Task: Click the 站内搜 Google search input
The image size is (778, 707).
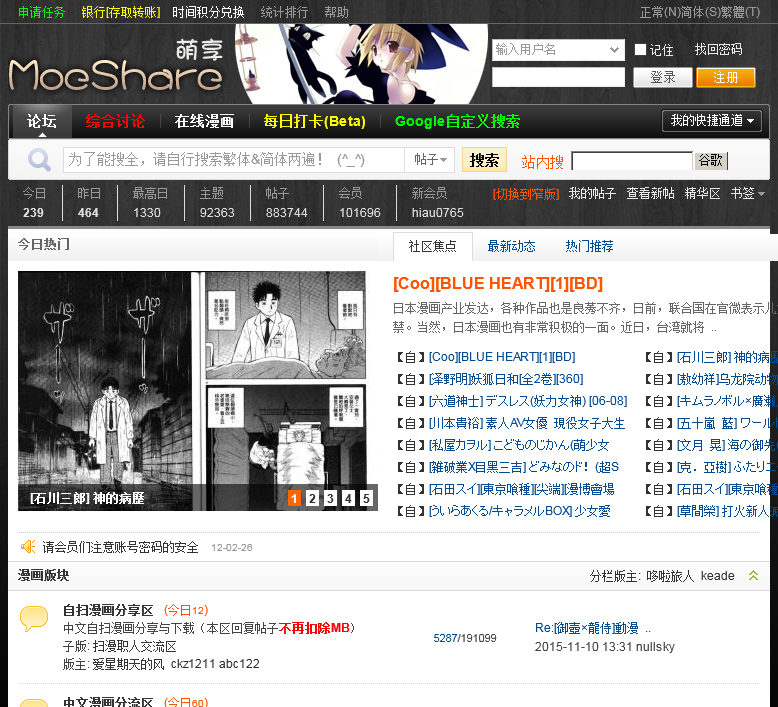Action: (x=632, y=161)
